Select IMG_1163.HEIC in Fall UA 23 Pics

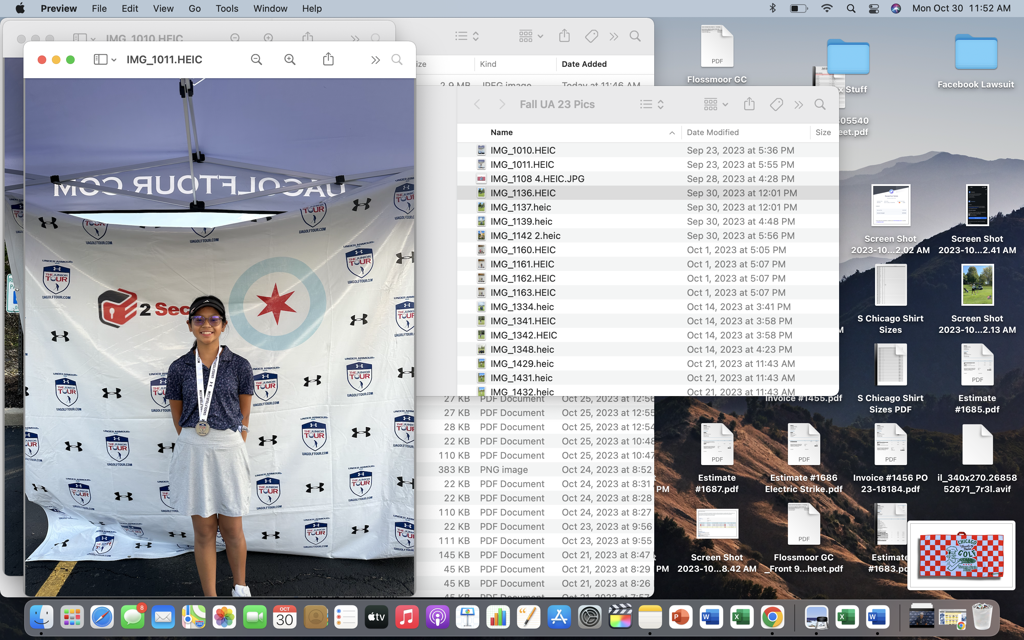pos(647,293)
